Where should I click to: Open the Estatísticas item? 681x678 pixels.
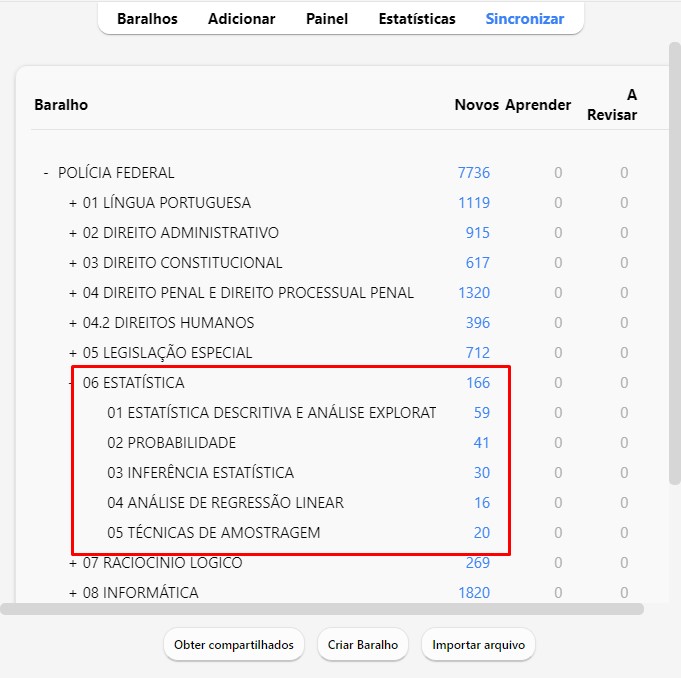[417, 19]
